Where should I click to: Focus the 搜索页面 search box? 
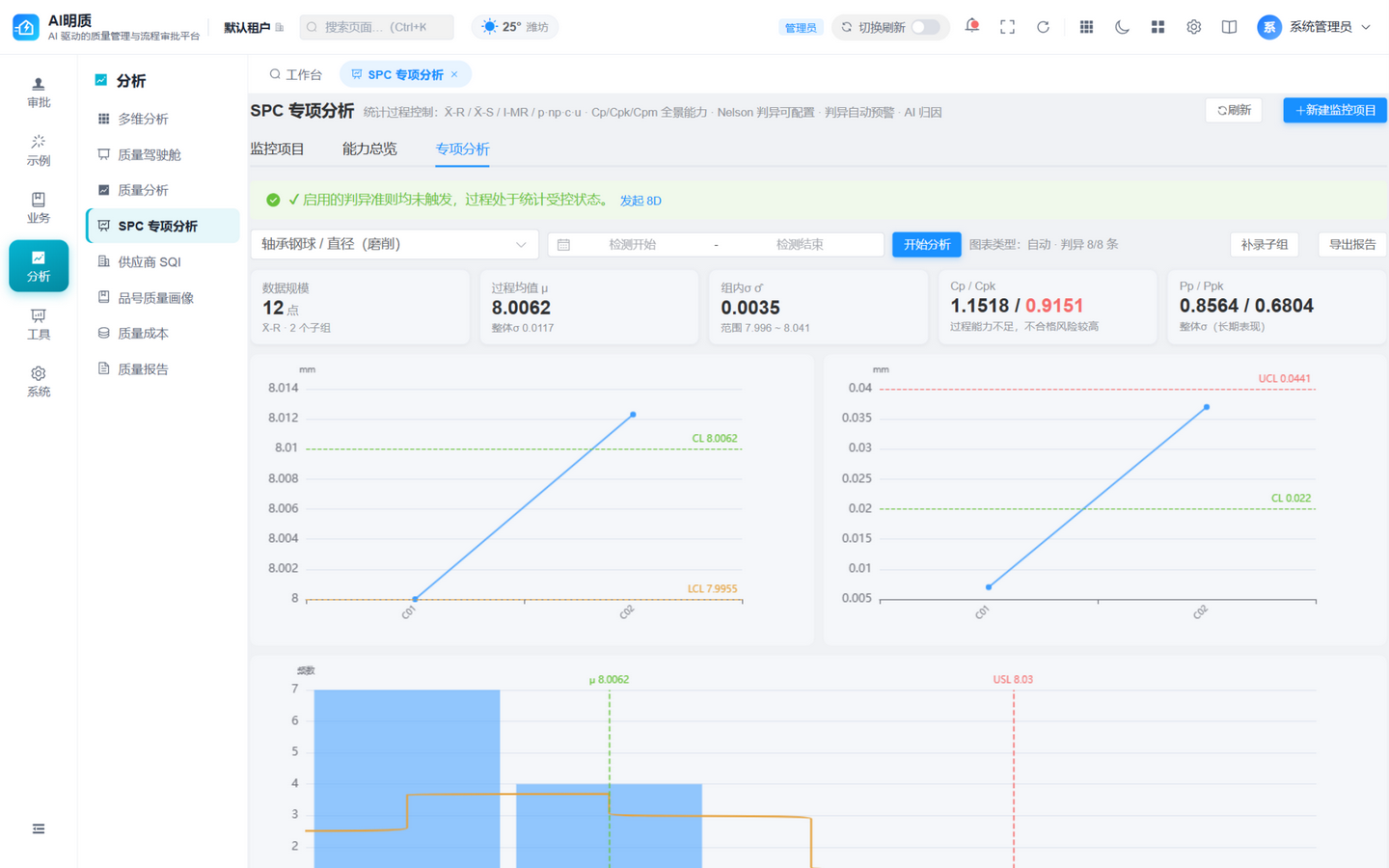(x=376, y=27)
